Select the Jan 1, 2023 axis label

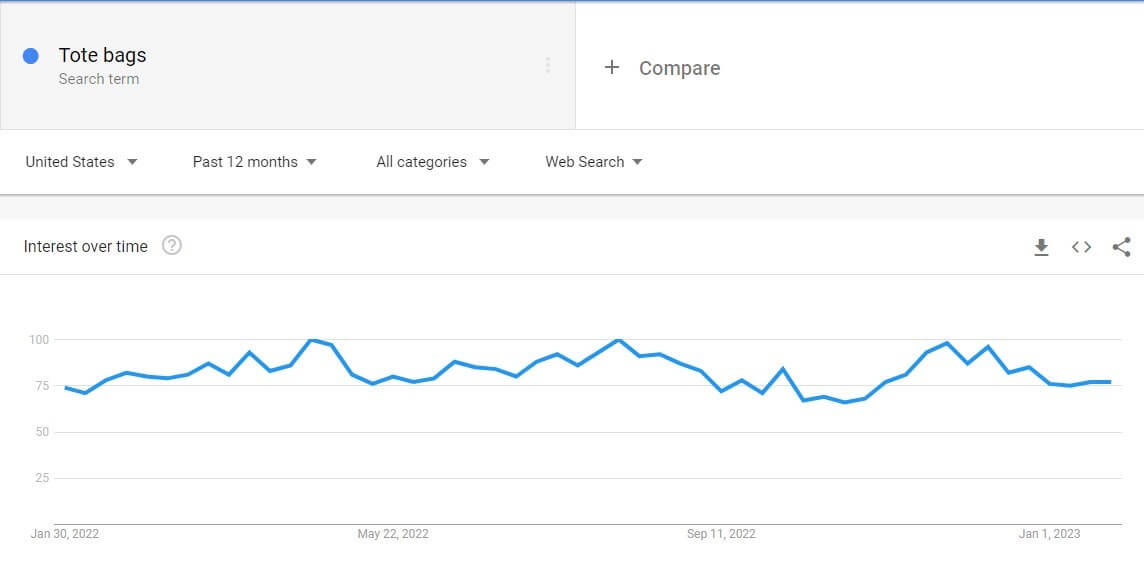pos(1049,533)
